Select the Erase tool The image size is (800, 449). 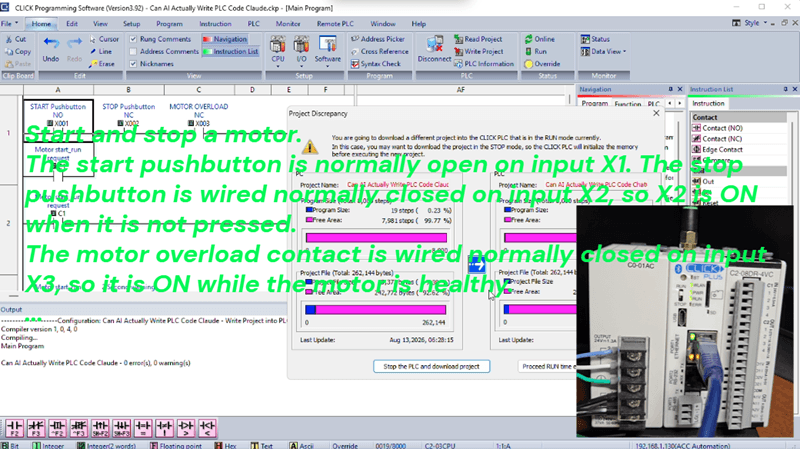tap(102, 64)
